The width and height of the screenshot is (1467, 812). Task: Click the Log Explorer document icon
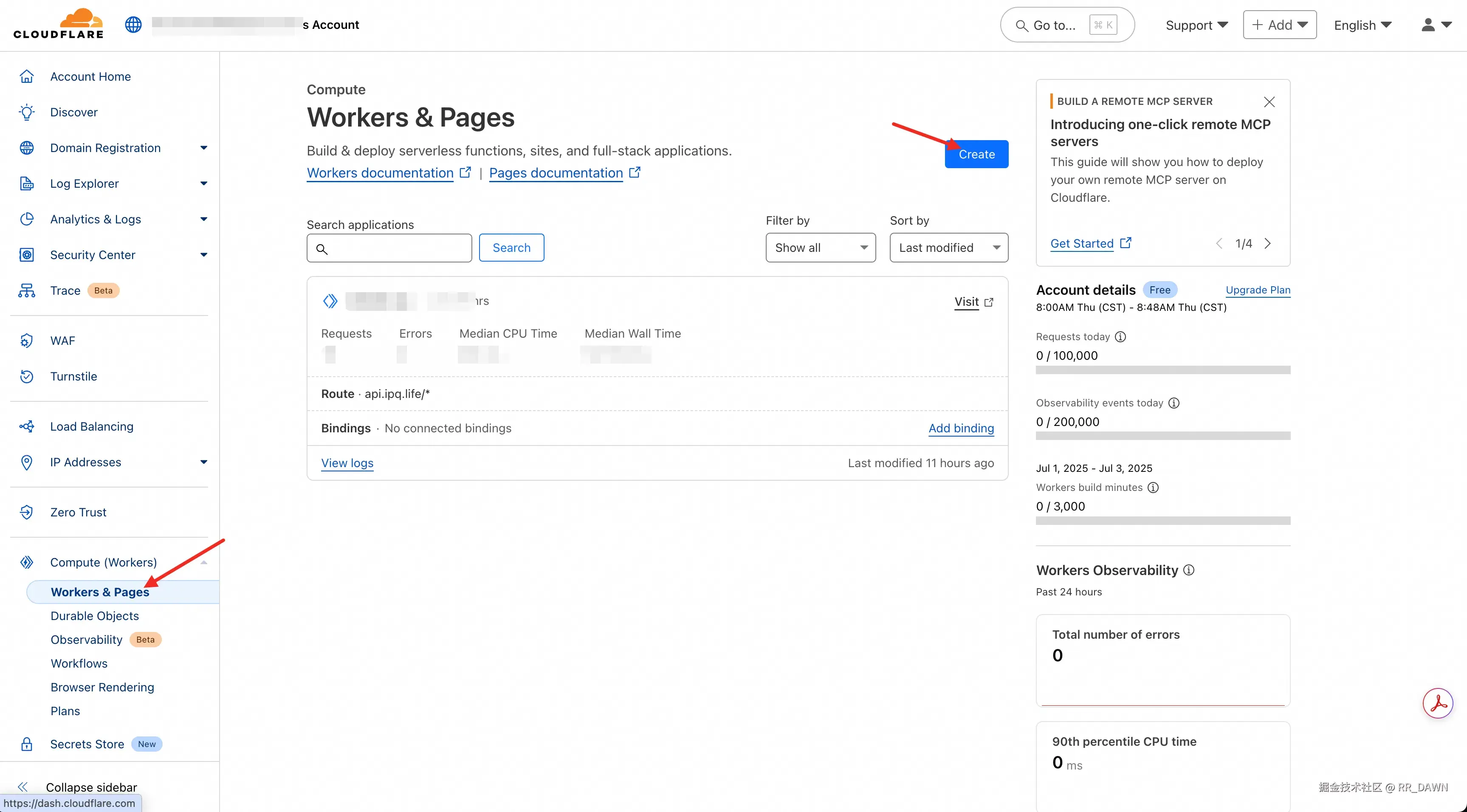pos(27,183)
